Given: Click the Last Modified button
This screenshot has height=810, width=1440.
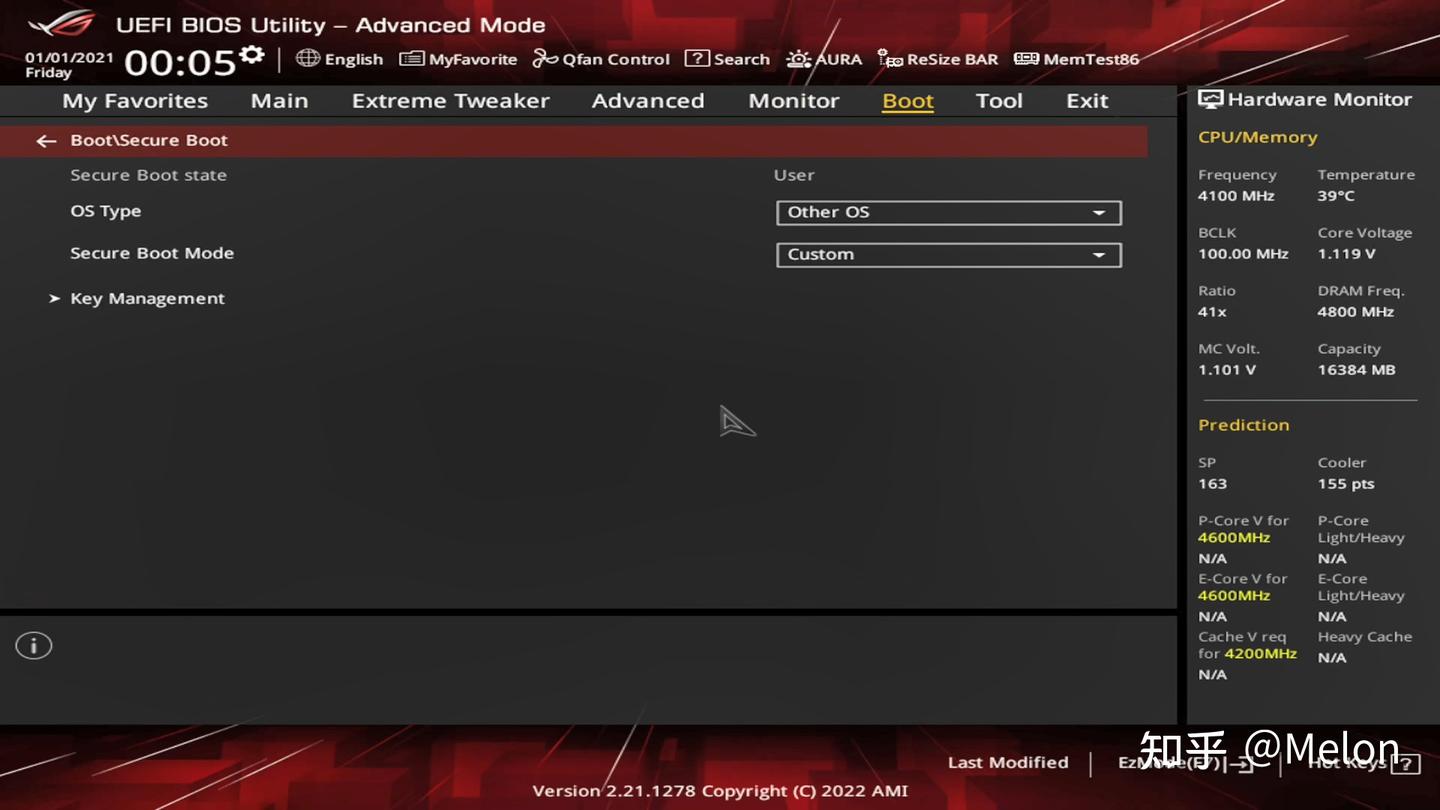Looking at the screenshot, I should coord(1008,762).
